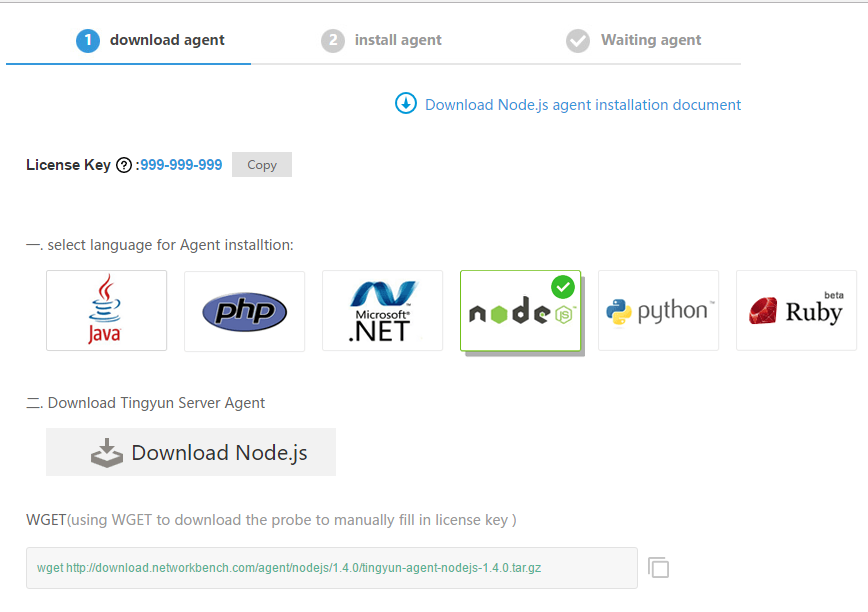Choose the PHP agent logo

(x=244, y=312)
